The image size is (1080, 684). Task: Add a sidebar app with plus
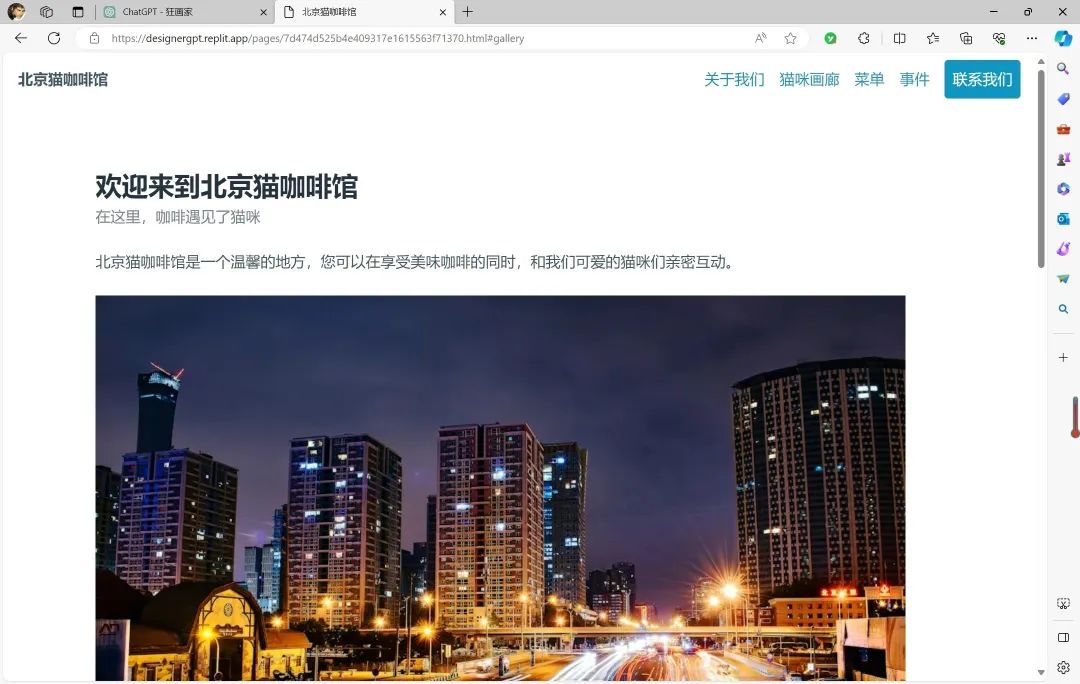1063,357
